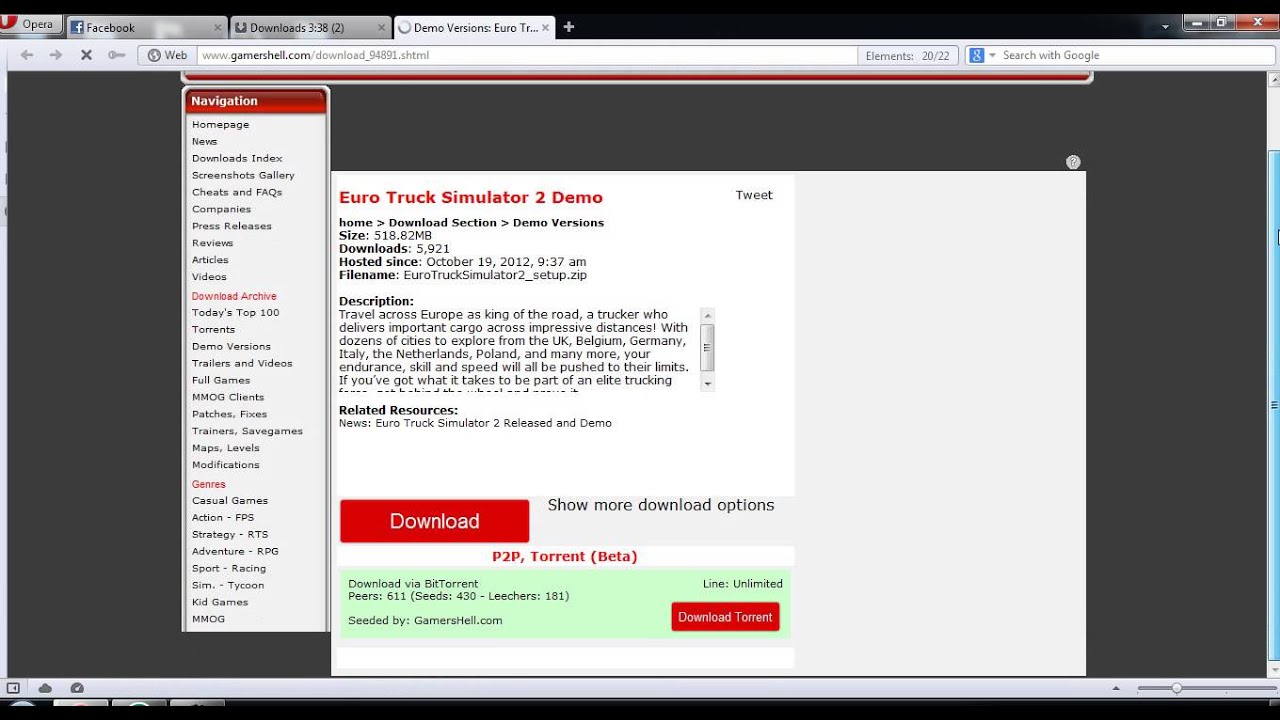This screenshot has width=1280, height=720.
Task: Open Action - FPS genre link
Action: (x=223, y=518)
